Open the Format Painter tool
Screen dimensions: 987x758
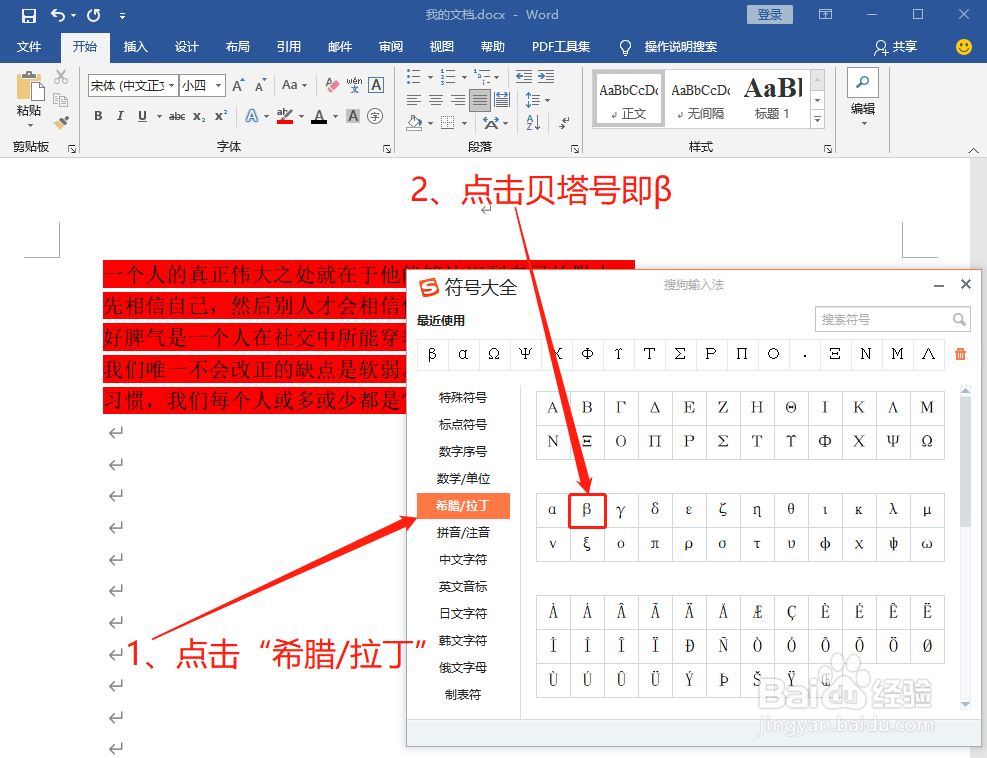[62, 122]
